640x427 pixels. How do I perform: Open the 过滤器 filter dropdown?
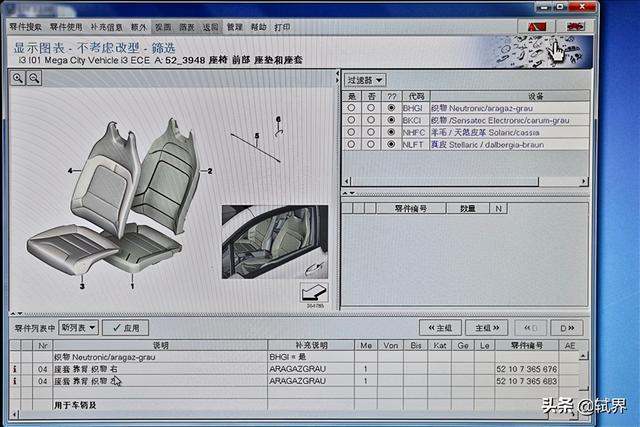coord(365,80)
